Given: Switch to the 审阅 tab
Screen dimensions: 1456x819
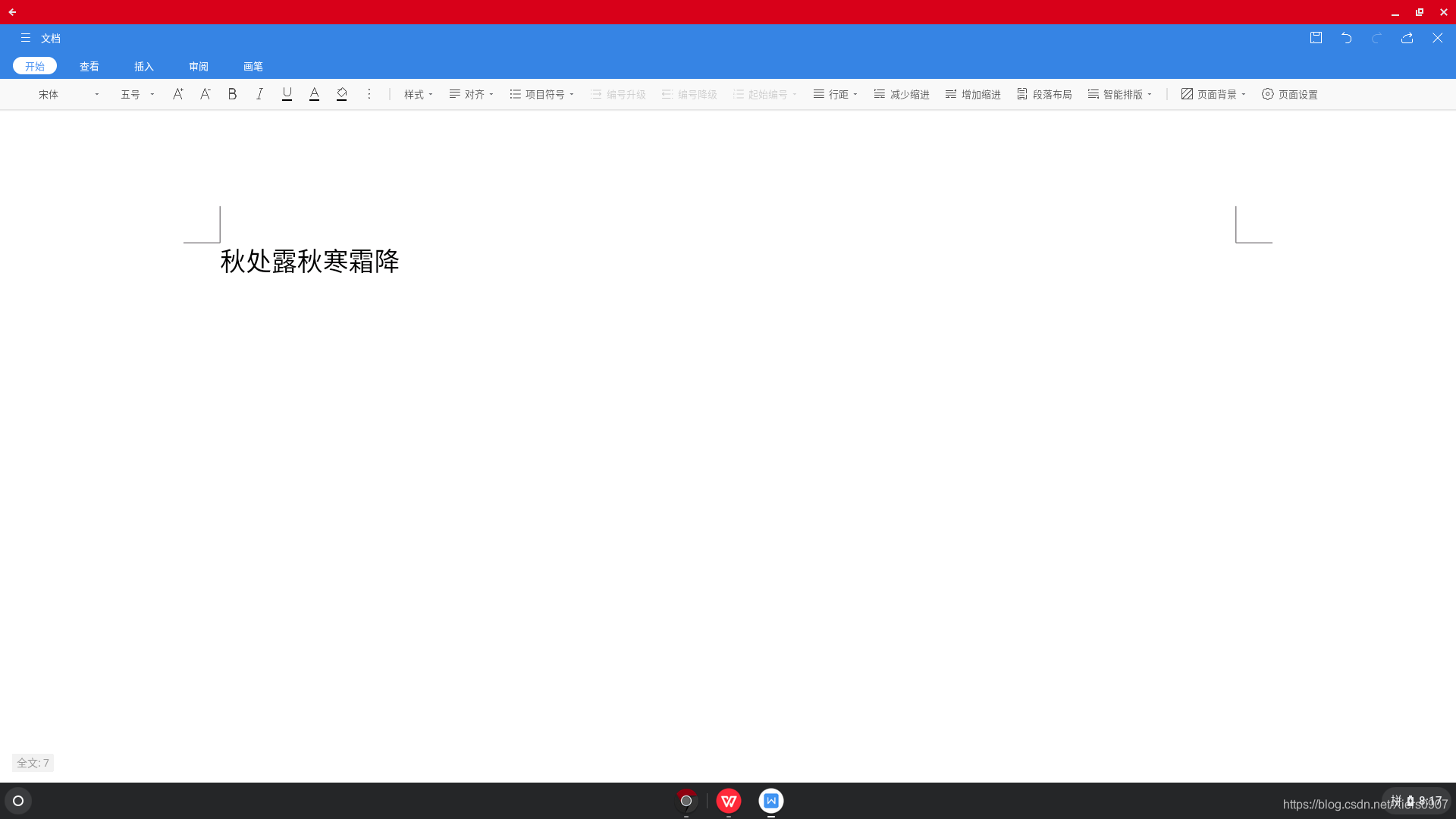Looking at the screenshot, I should (x=199, y=67).
